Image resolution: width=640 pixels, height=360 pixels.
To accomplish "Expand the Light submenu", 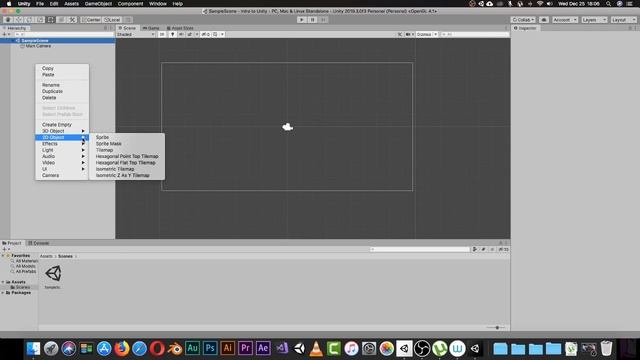I will point(62,150).
